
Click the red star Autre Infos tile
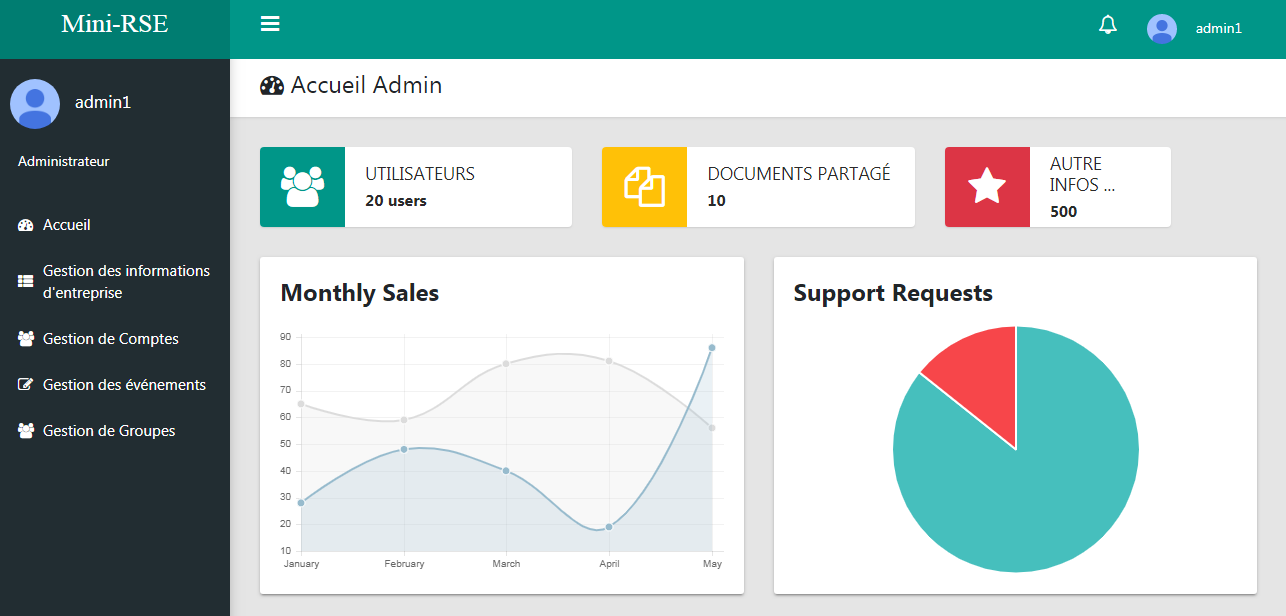pos(987,187)
